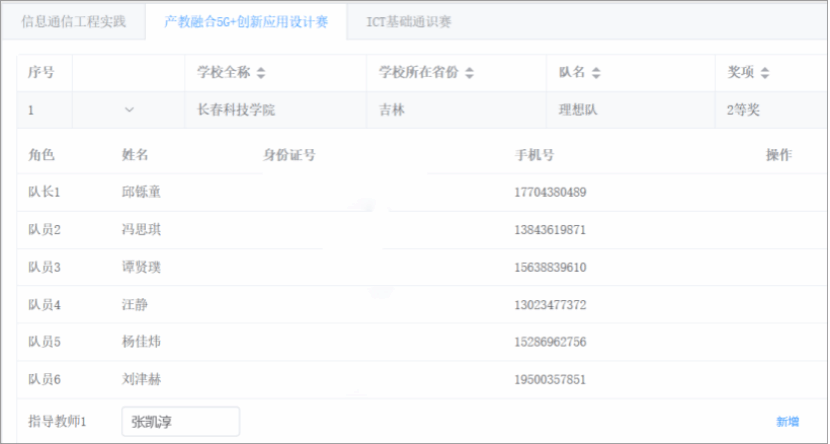Click the 长春科技学院 school cell
This screenshot has height=444, width=830.
tap(237, 110)
